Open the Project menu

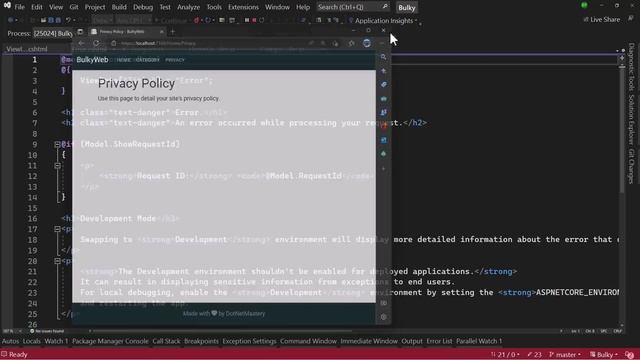pos(95,7)
